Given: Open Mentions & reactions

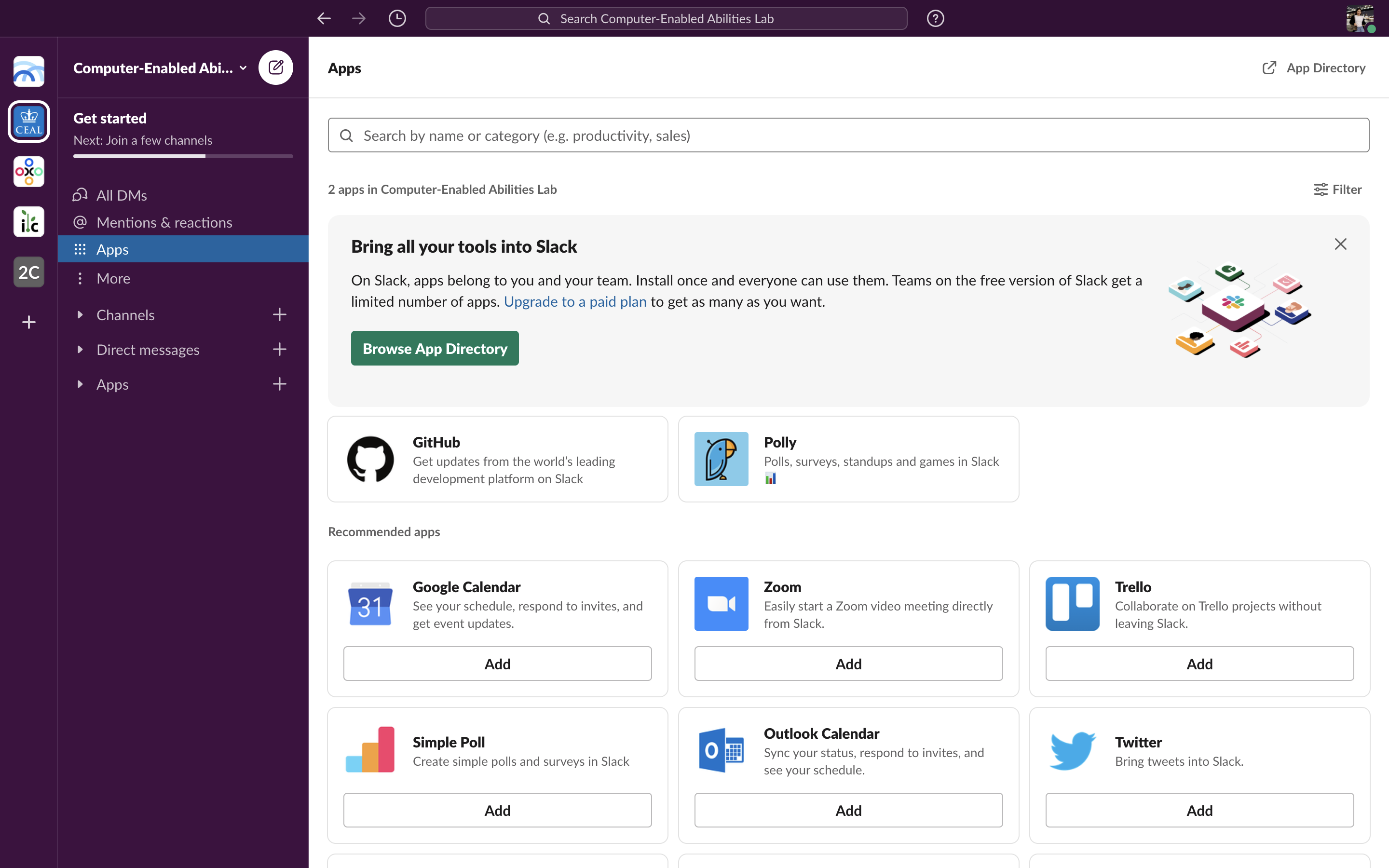Looking at the screenshot, I should coord(183,222).
